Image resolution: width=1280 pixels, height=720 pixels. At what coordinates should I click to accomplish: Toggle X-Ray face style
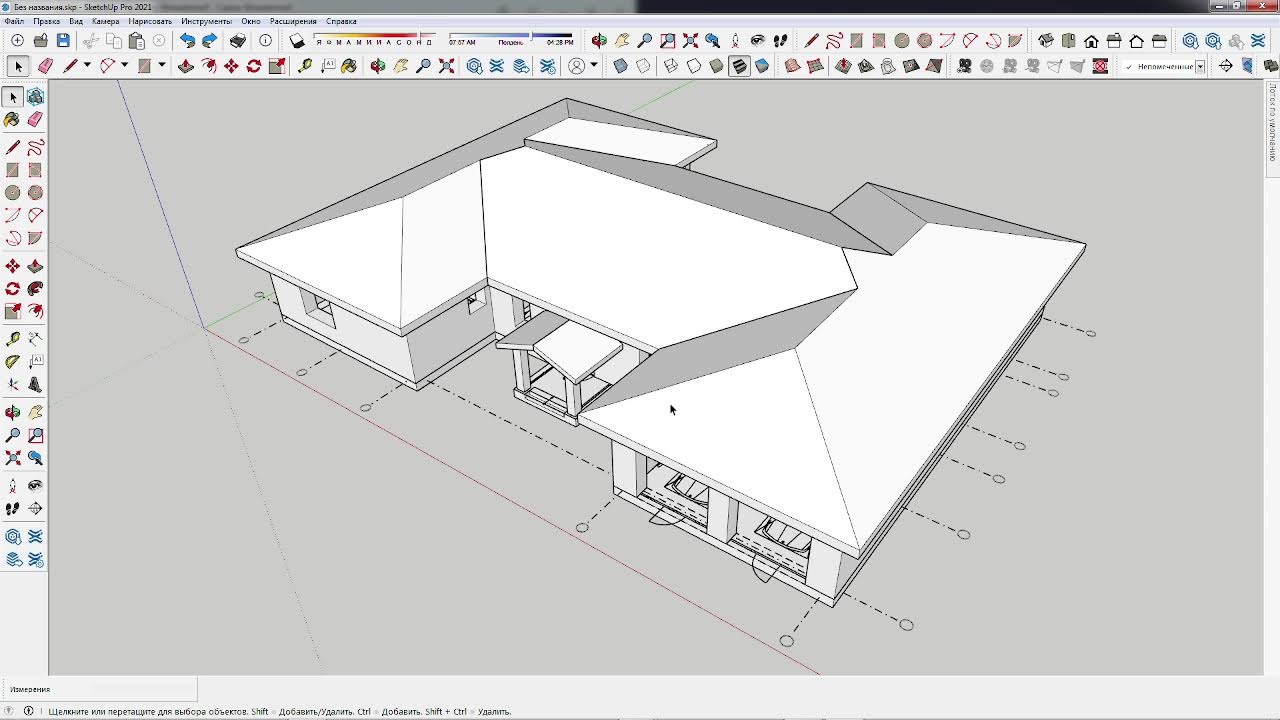pyautogui.click(x=620, y=66)
